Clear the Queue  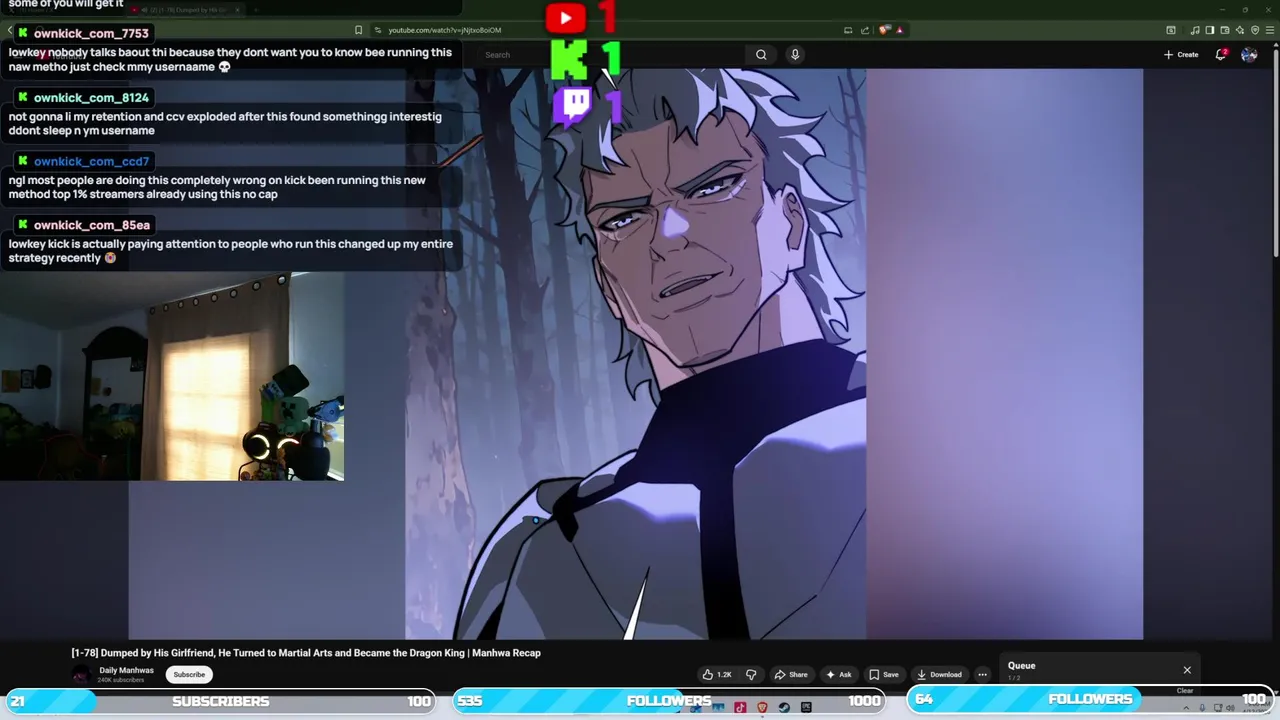tap(1185, 691)
